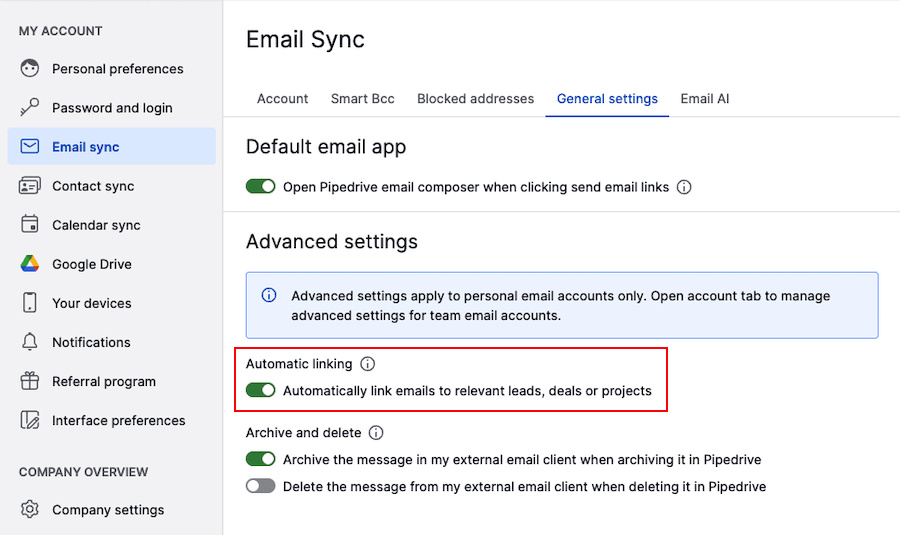Click the Your devices phone icon
900x535 pixels.
click(30, 303)
